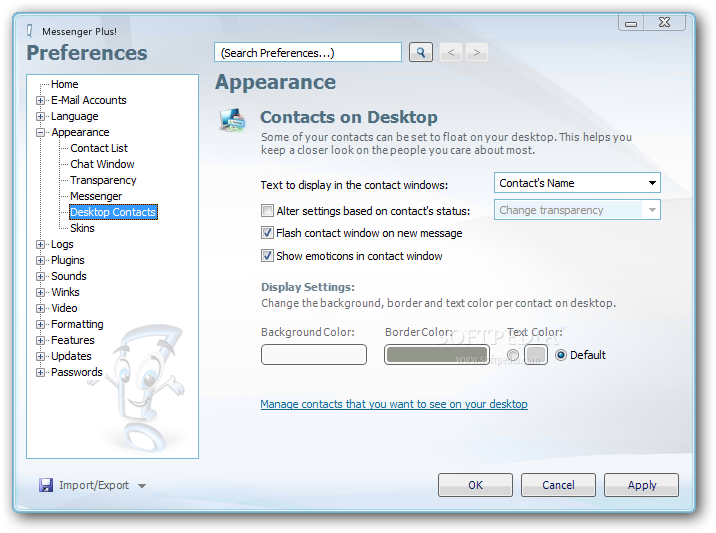Select the Plugins tree item label

(x=68, y=260)
